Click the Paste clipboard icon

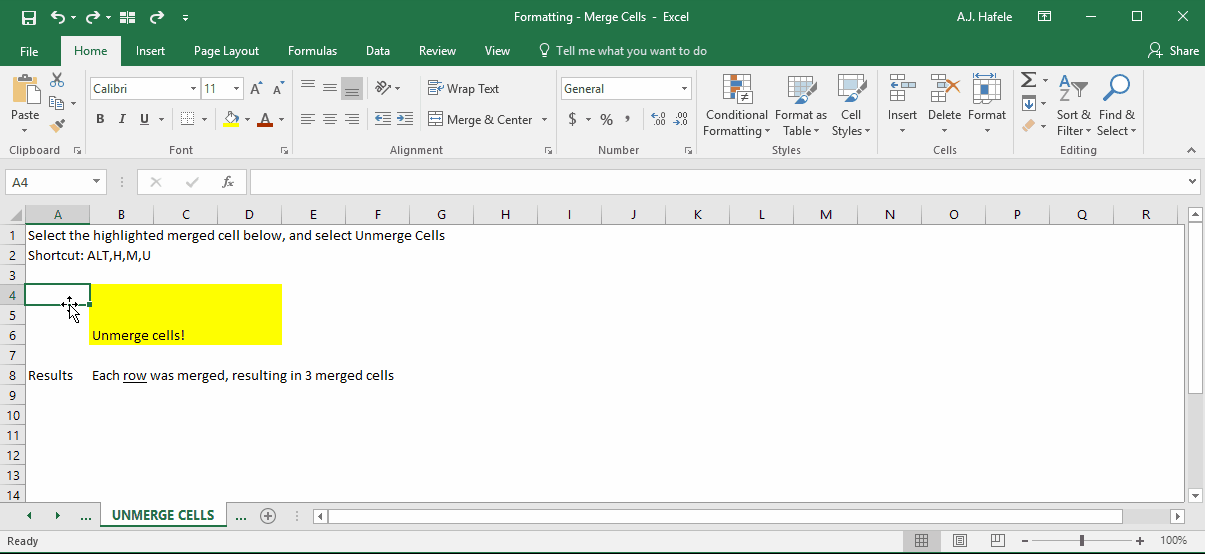[25, 89]
